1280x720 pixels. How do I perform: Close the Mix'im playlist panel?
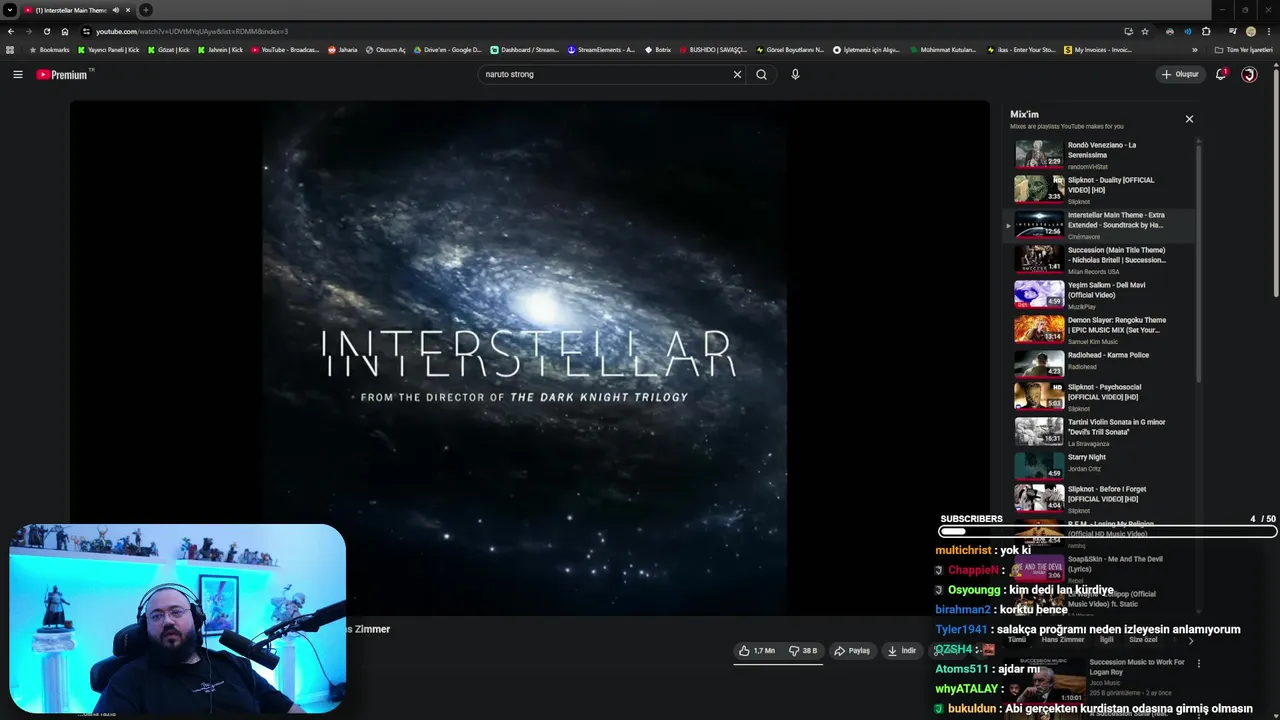coord(1189,119)
